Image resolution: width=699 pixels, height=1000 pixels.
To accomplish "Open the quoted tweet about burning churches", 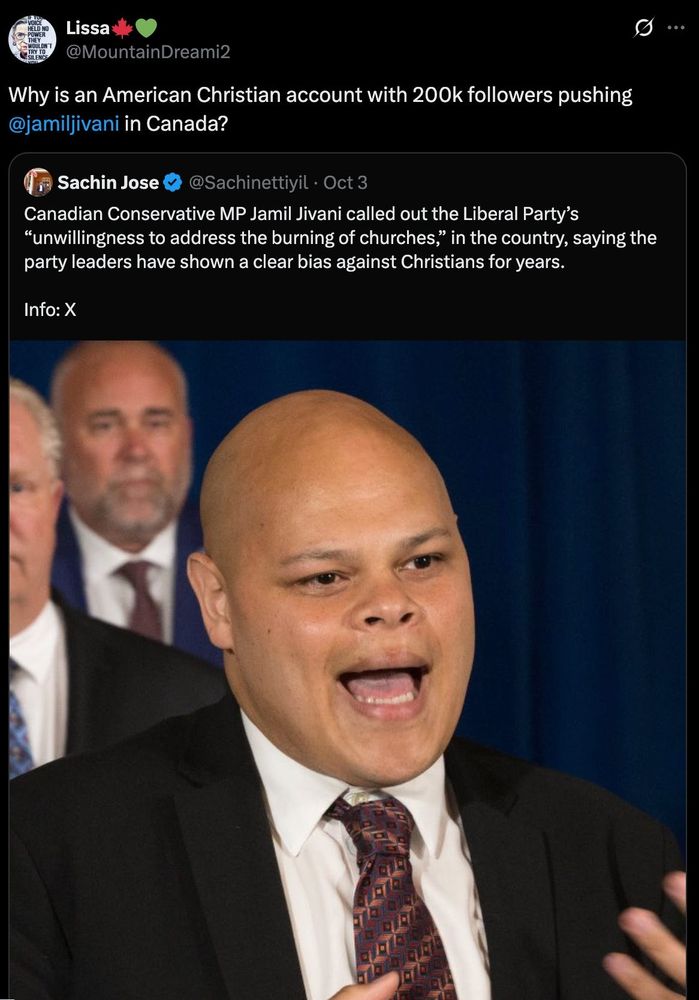I will (x=348, y=574).
